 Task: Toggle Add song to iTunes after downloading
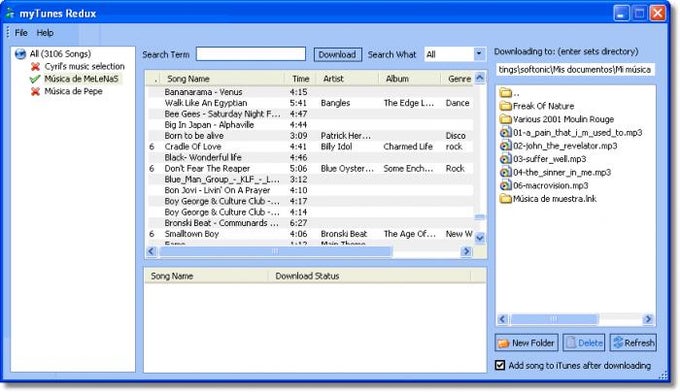[500, 365]
